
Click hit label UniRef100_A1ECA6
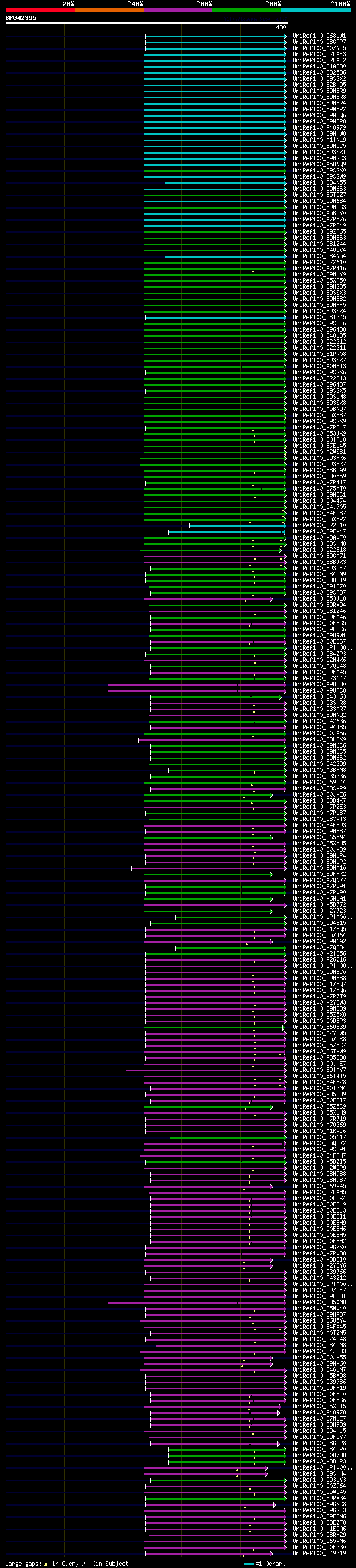(x=319, y=1529)
